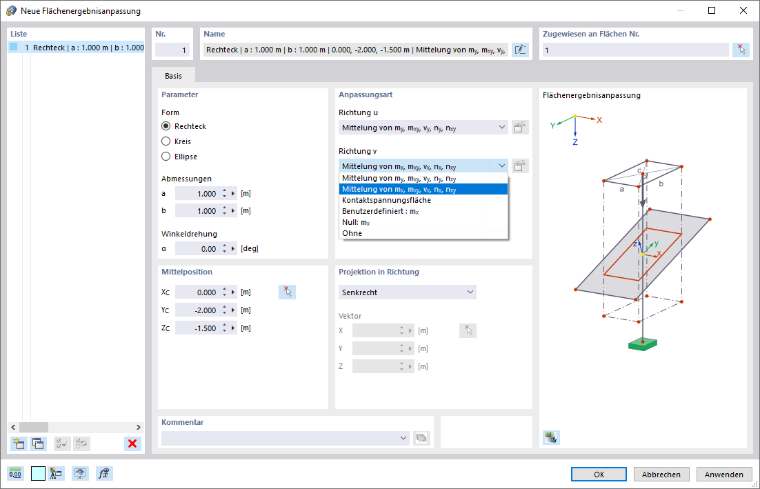This screenshot has height=489, width=760.
Task: Click the Name text field
Action: coord(355,50)
